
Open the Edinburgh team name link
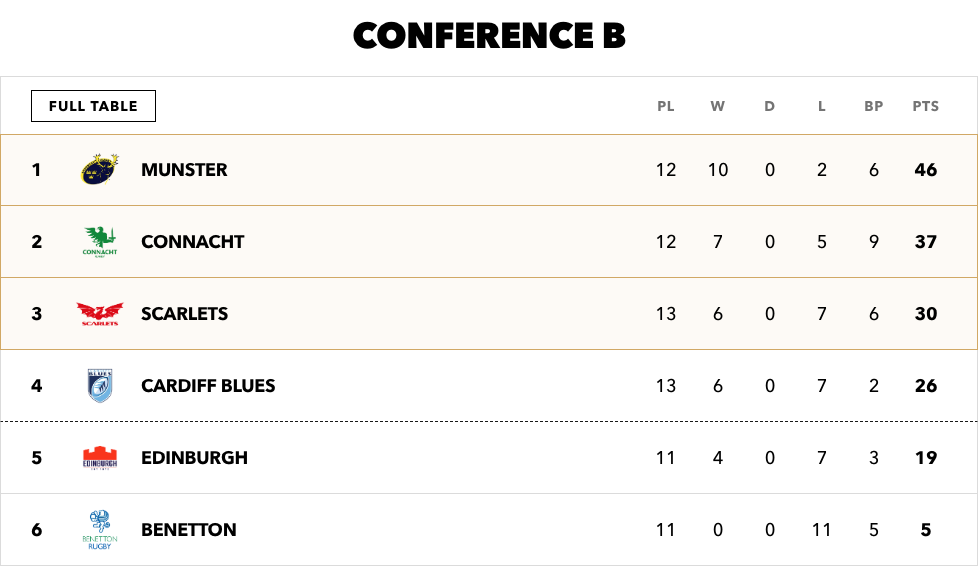(195, 458)
